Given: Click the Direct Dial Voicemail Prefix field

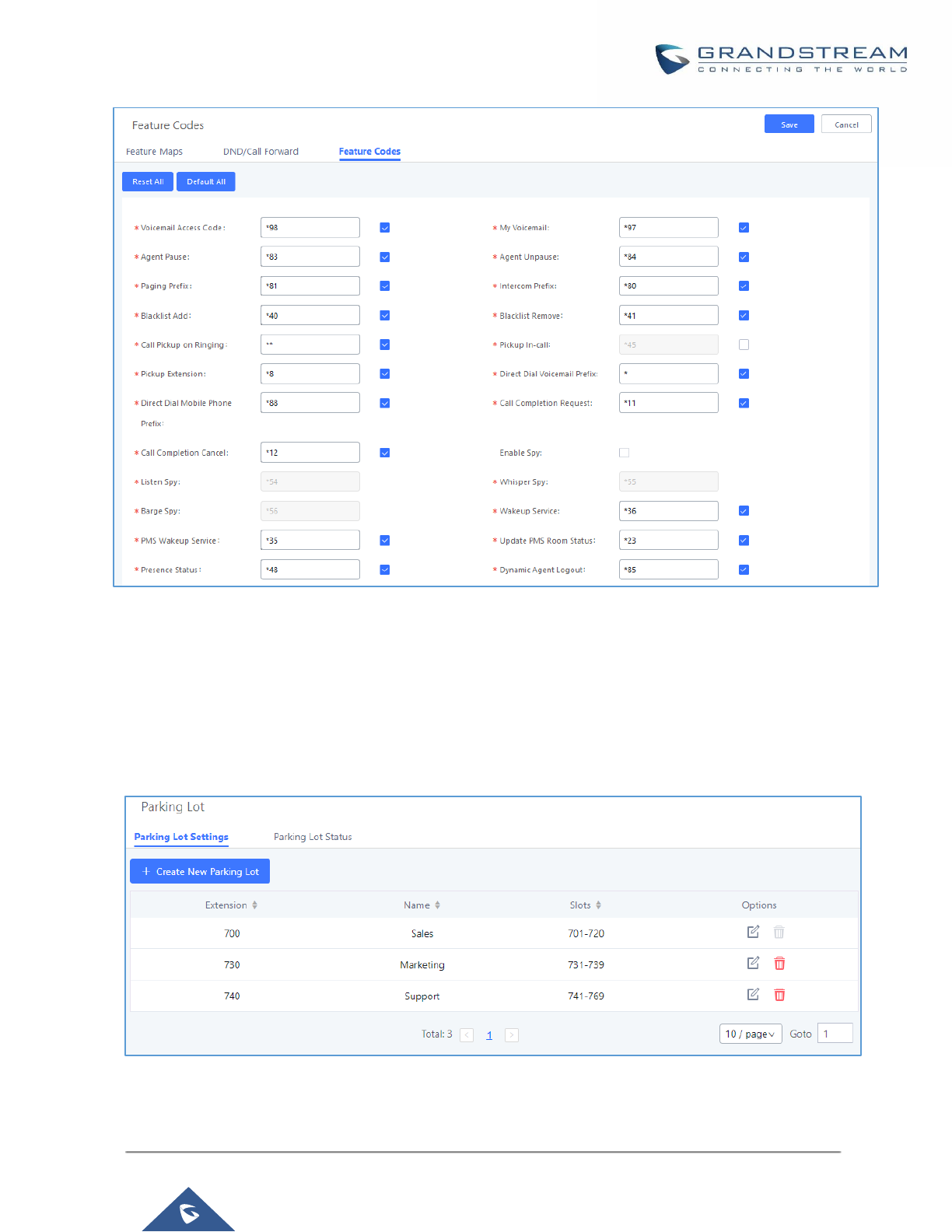Looking at the screenshot, I should [x=669, y=374].
